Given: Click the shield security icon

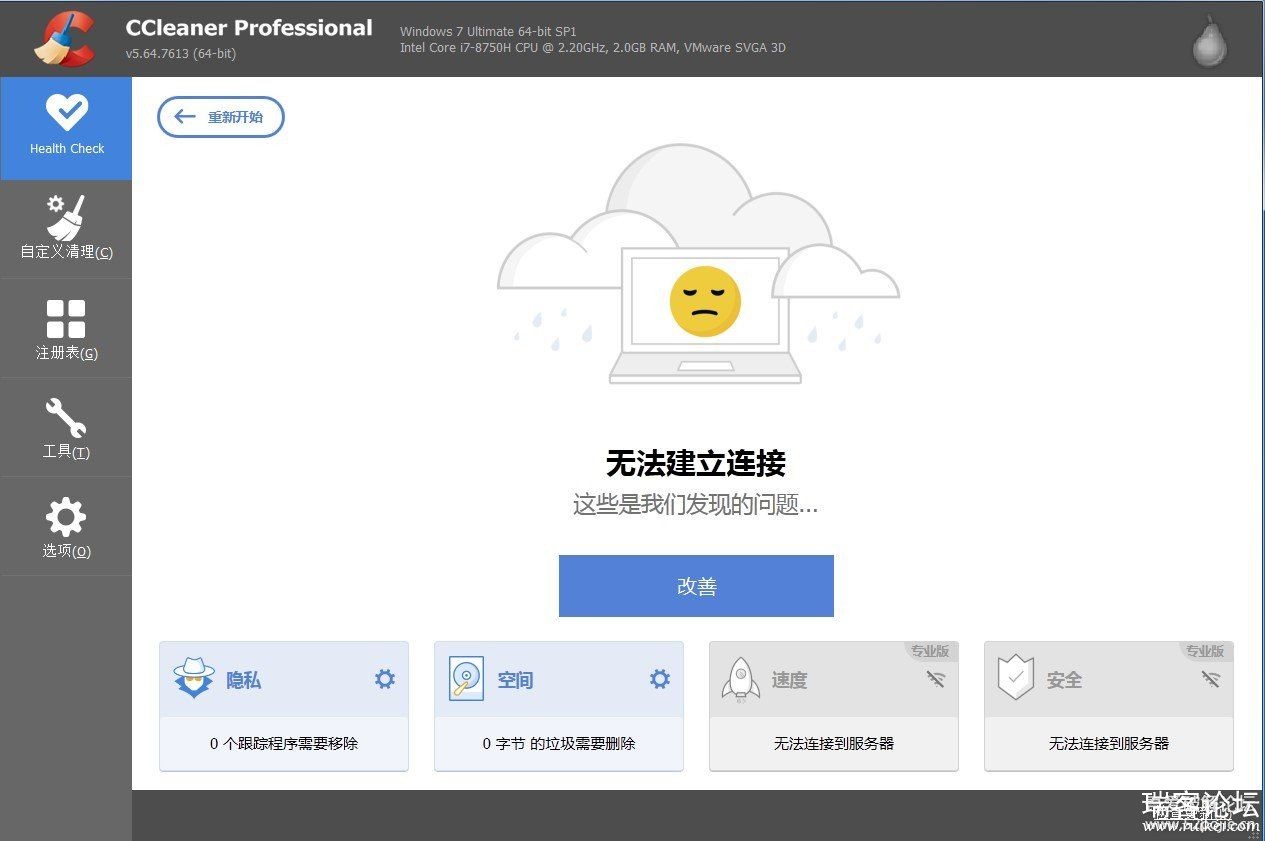Looking at the screenshot, I should (1016, 679).
